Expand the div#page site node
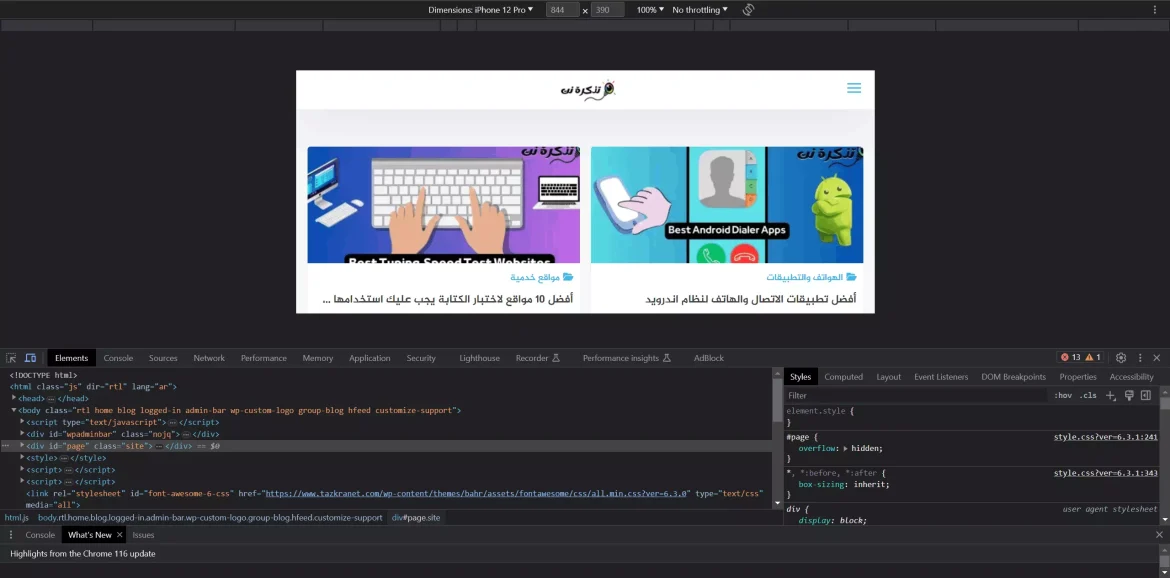 pos(22,445)
